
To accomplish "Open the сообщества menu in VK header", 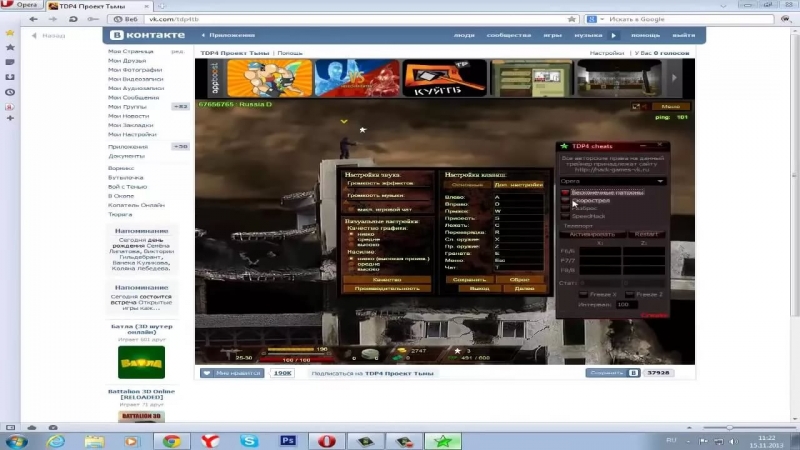I will [509, 35].
